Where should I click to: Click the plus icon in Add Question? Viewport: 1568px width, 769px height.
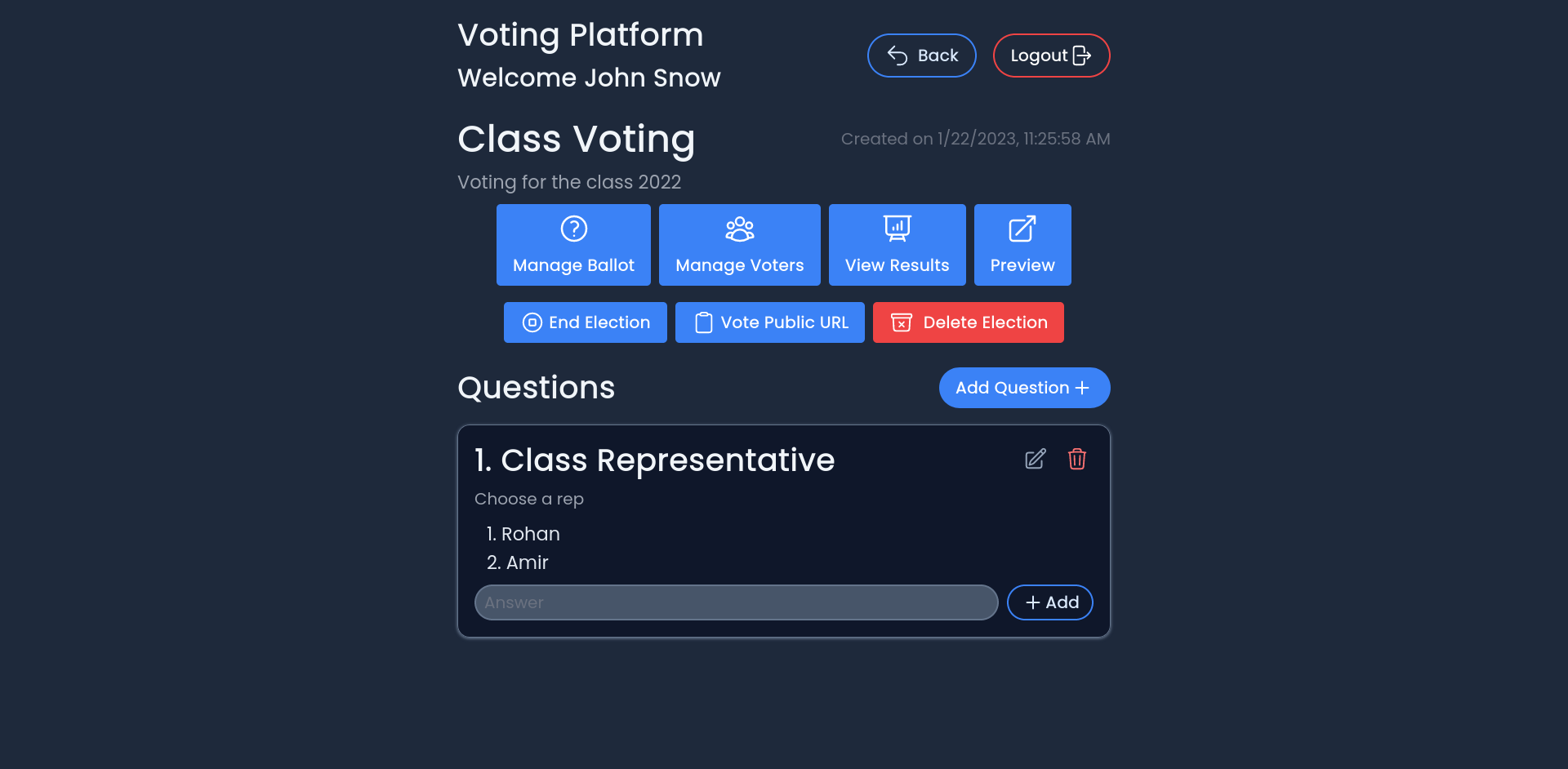(x=1082, y=388)
